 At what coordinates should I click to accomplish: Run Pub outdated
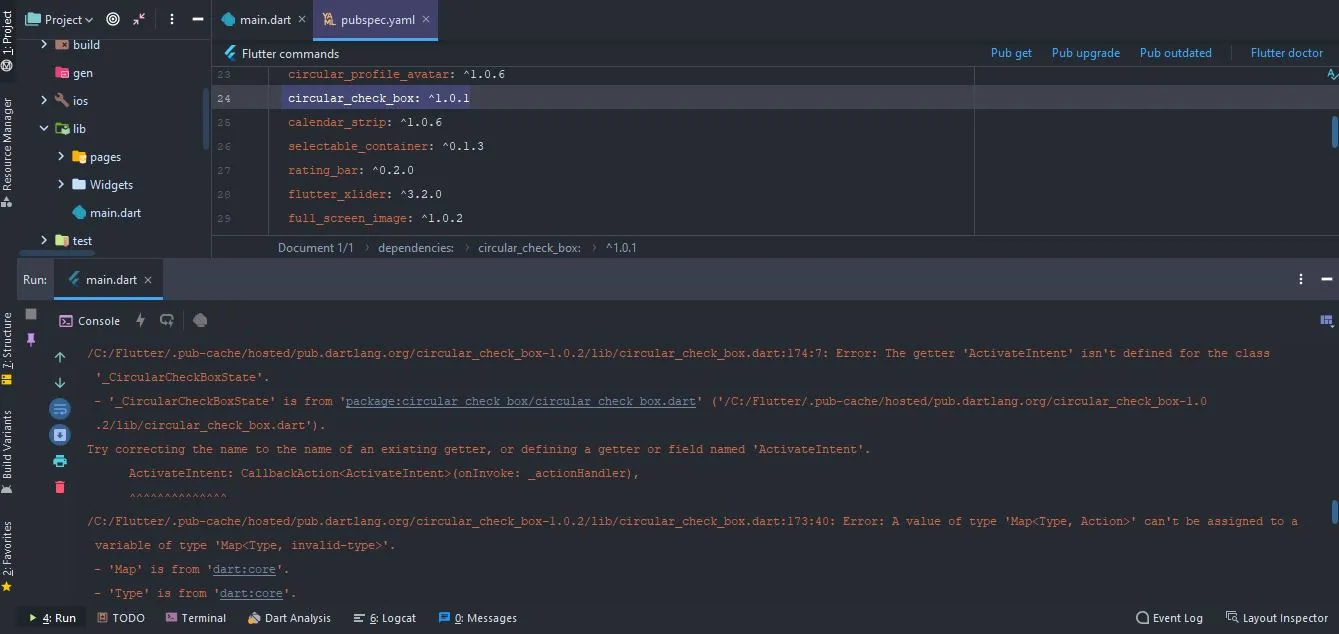[x=1175, y=53]
